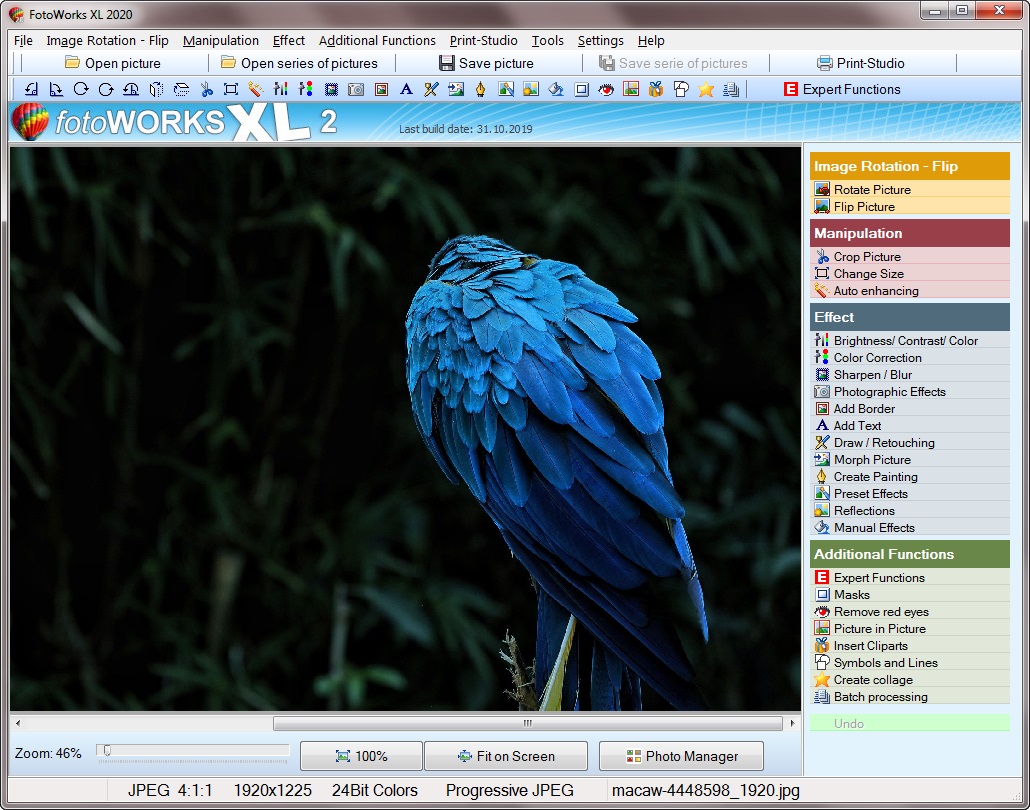Click the zoom slider handle

(x=106, y=750)
